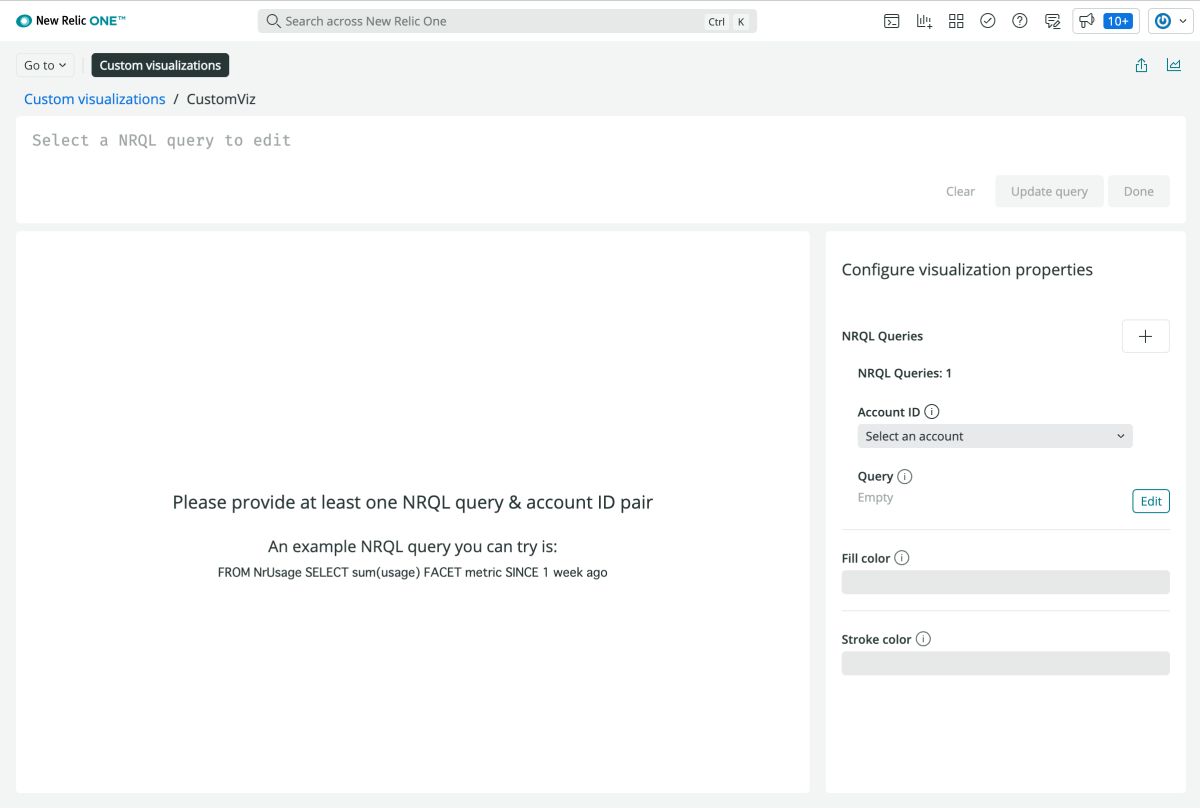Click the feedback chat icon

click(1052, 21)
